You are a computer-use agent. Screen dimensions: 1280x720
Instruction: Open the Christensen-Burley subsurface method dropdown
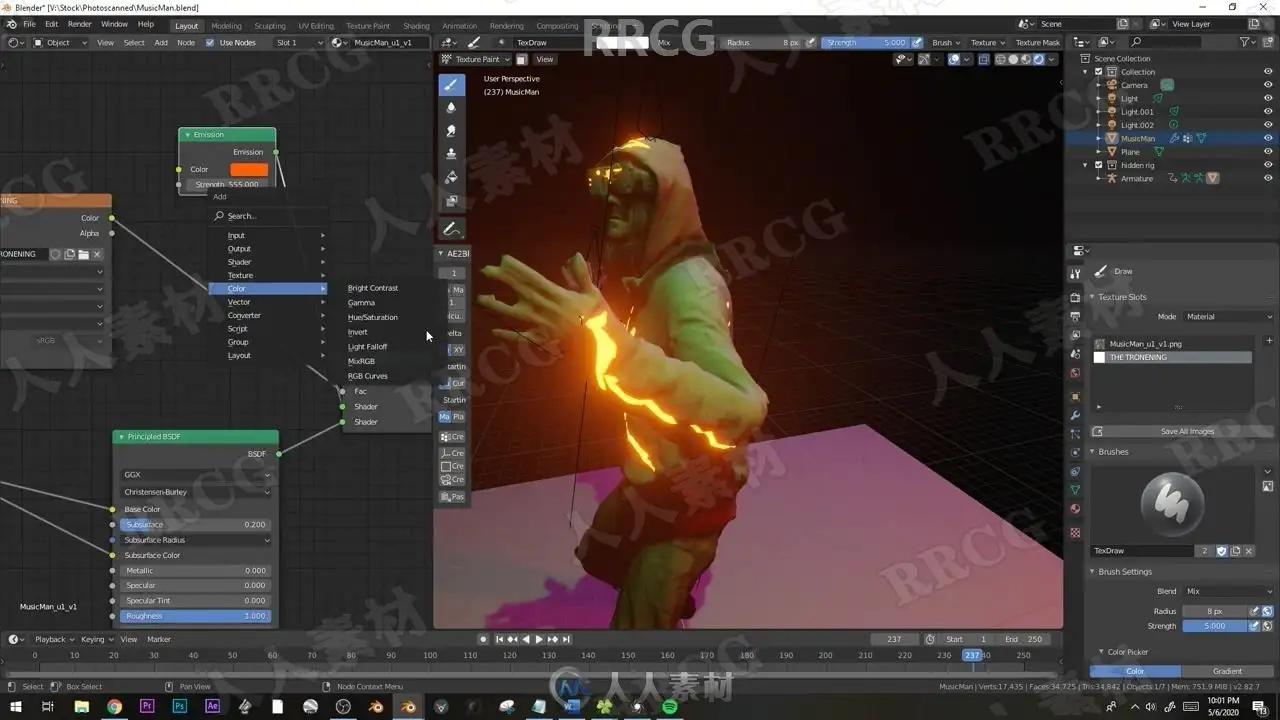pyautogui.click(x=195, y=492)
